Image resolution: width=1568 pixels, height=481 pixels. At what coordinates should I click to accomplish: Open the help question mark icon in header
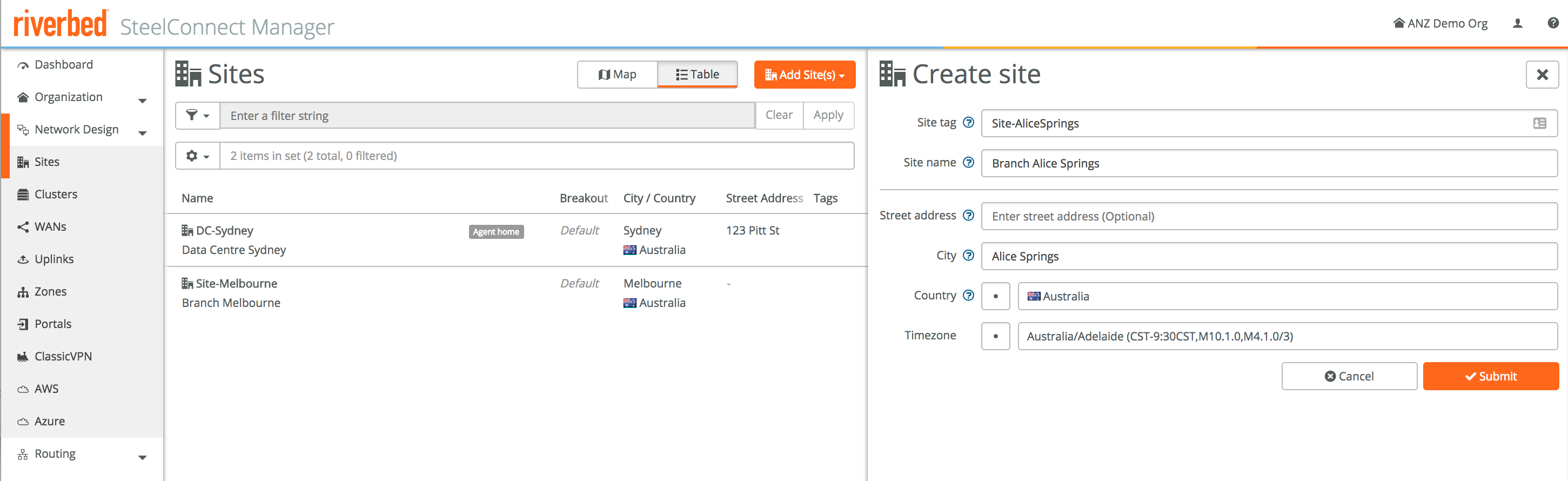coord(1553,23)
